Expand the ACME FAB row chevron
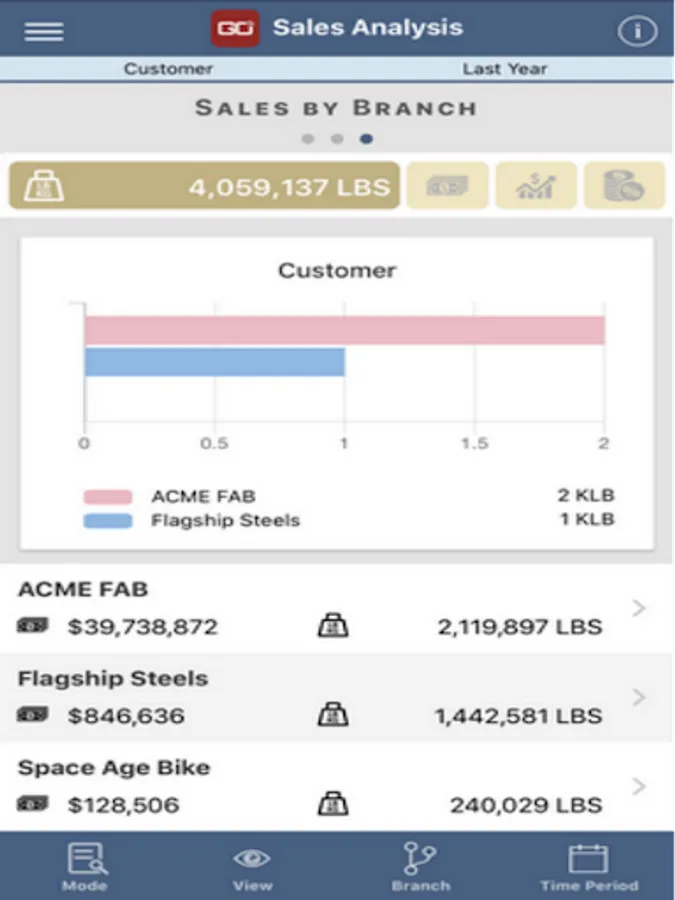The image size is (675, 900). coord(639,608)
